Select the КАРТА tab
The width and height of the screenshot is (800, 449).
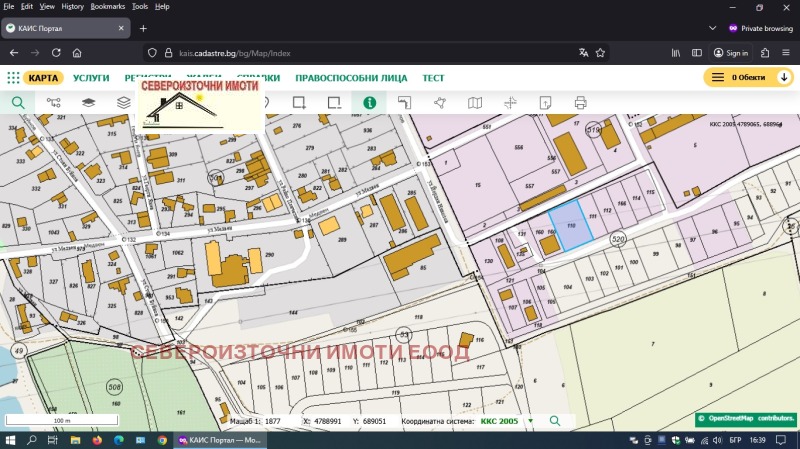tap(43, 77)
